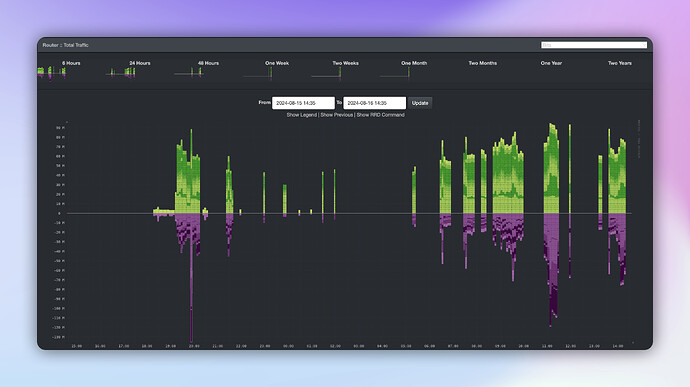The width and height of the screenshot is (690, 387).
Task: Open the Bits dropdown in header
Action: pyautogui.click(x=594, y=45)
